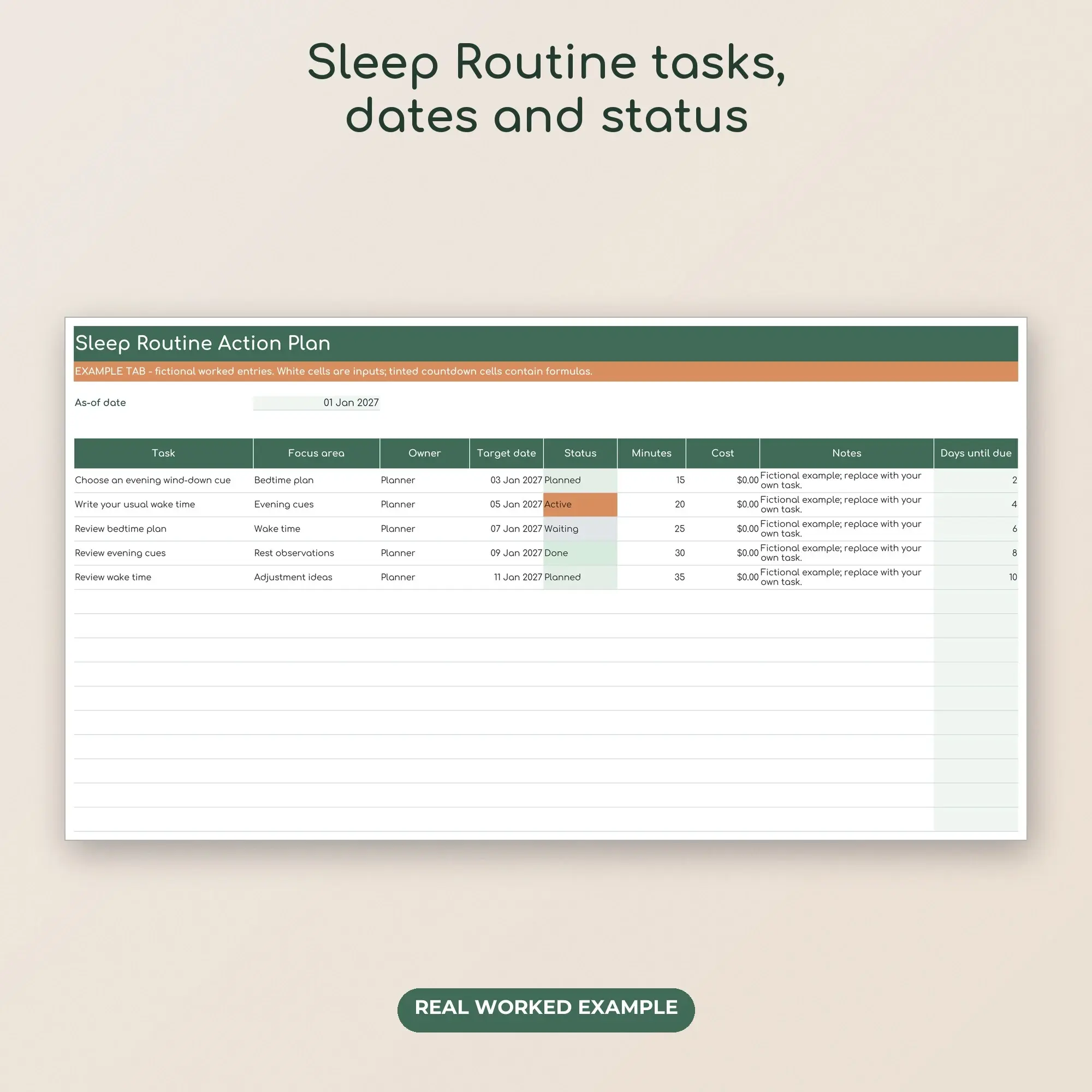This screenshot has width=1092, height=1092.
Task: Click task cell Review wake time
Action: [x=163, y=578]
